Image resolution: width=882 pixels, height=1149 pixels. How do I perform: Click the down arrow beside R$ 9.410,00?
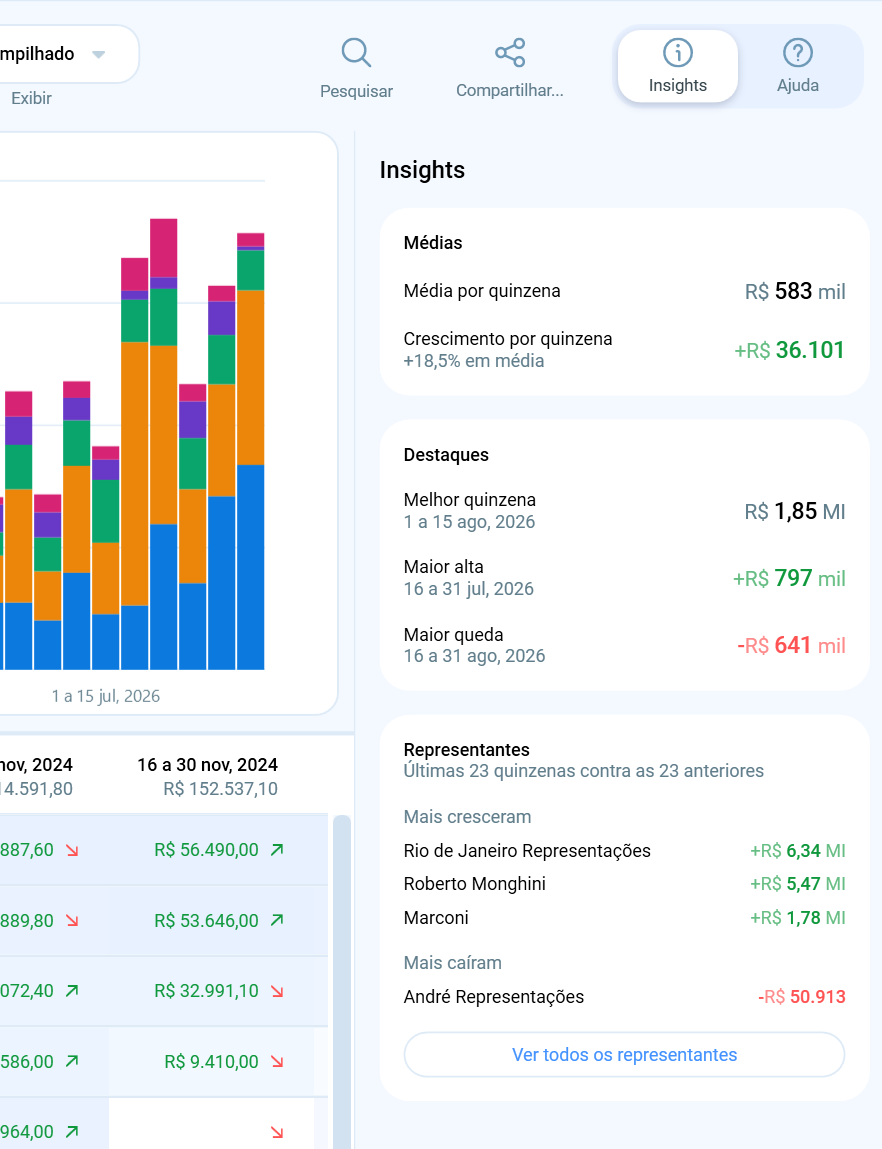(x=277, y=1062)
